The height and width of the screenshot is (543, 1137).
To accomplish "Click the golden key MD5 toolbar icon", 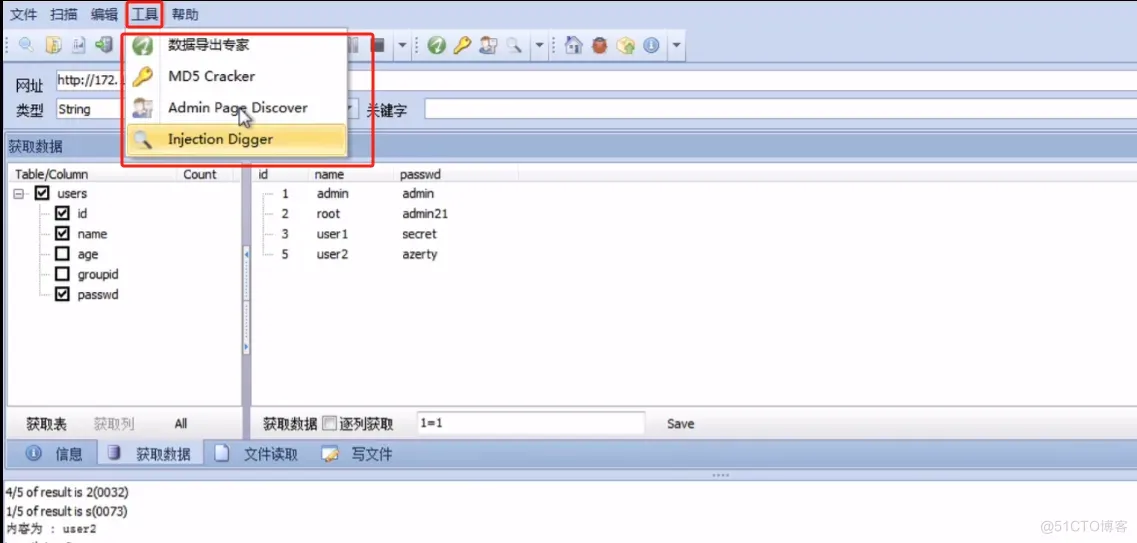I will click(462, 46).
